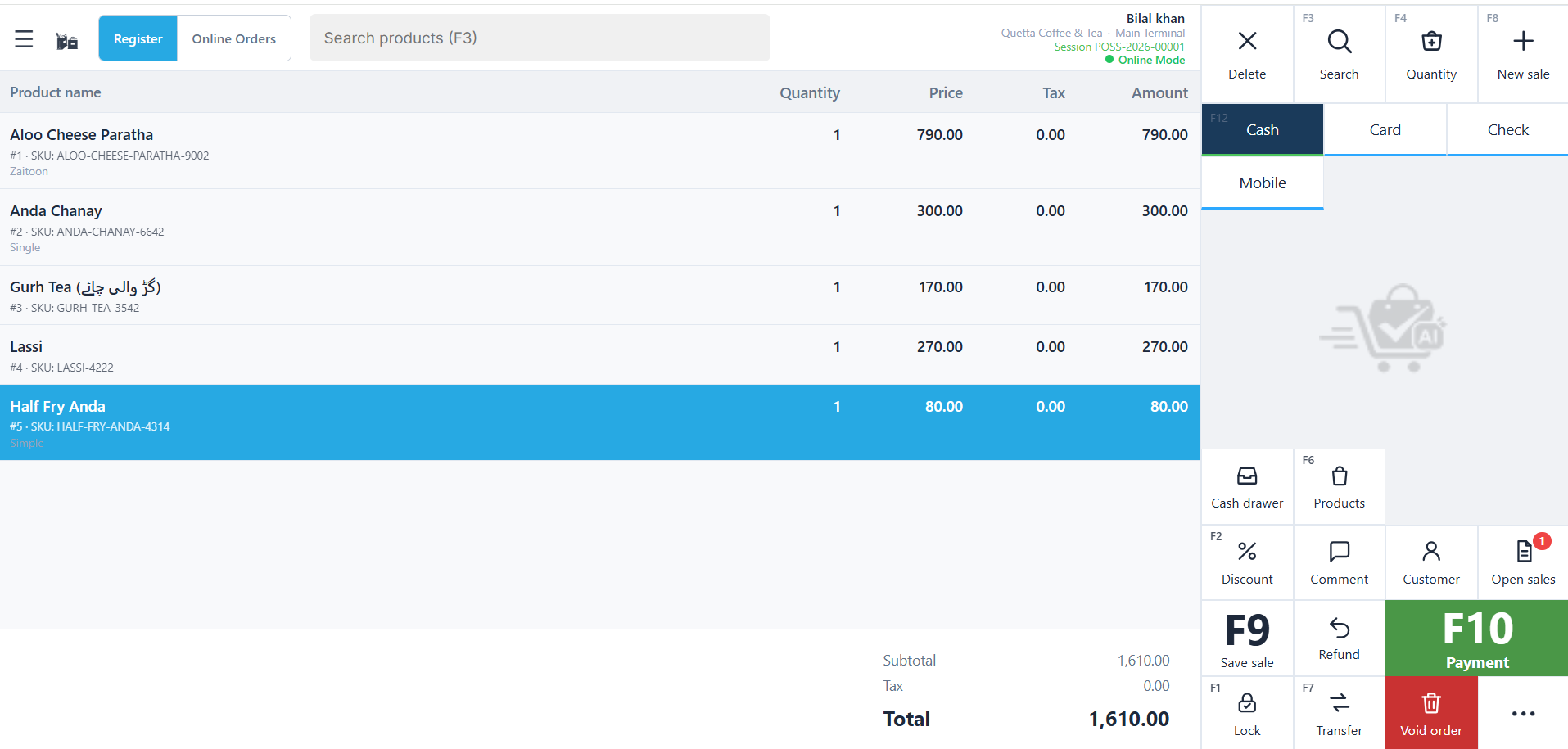Image resolution: width=1568 pixels, height=749 pixels.
Task: Click the Amount column header
Action: 1159,92
